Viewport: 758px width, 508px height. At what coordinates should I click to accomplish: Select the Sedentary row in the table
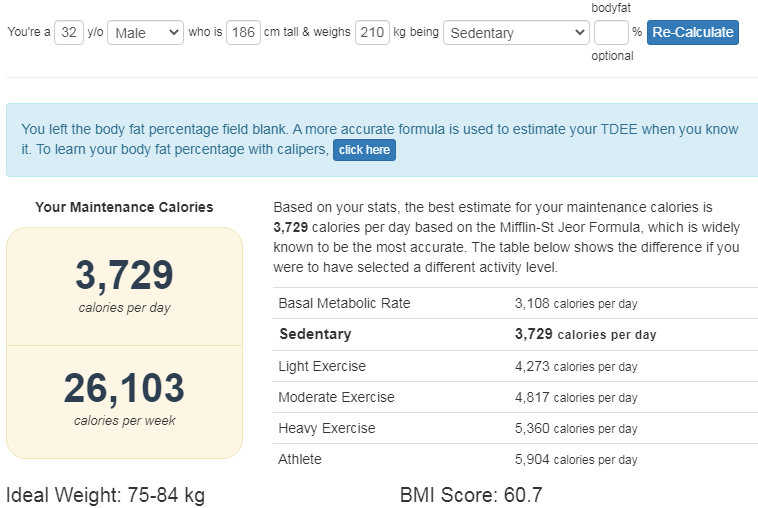pos(515,334)
